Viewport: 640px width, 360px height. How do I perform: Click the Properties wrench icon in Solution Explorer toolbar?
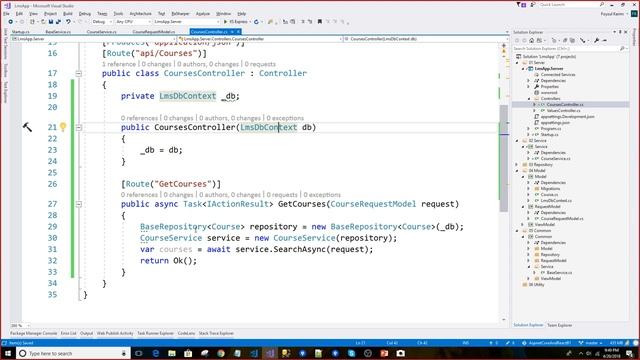[x=596, y=40]
